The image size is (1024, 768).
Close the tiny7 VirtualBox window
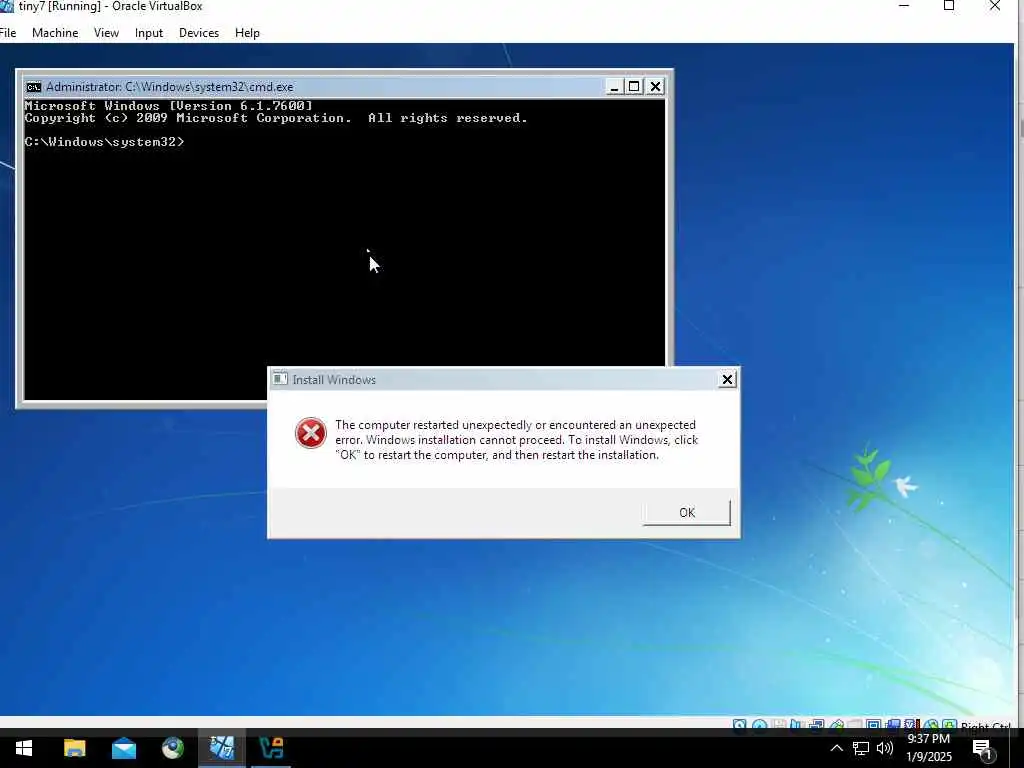tap(995, 6)
